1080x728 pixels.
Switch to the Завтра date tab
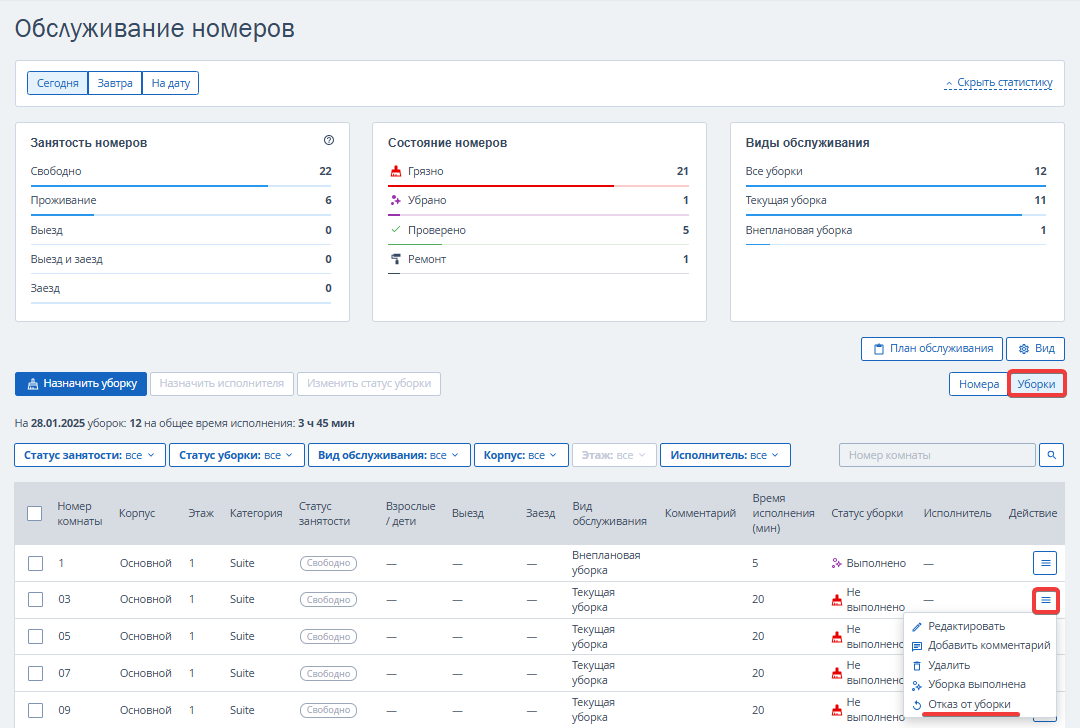[115, 83]
